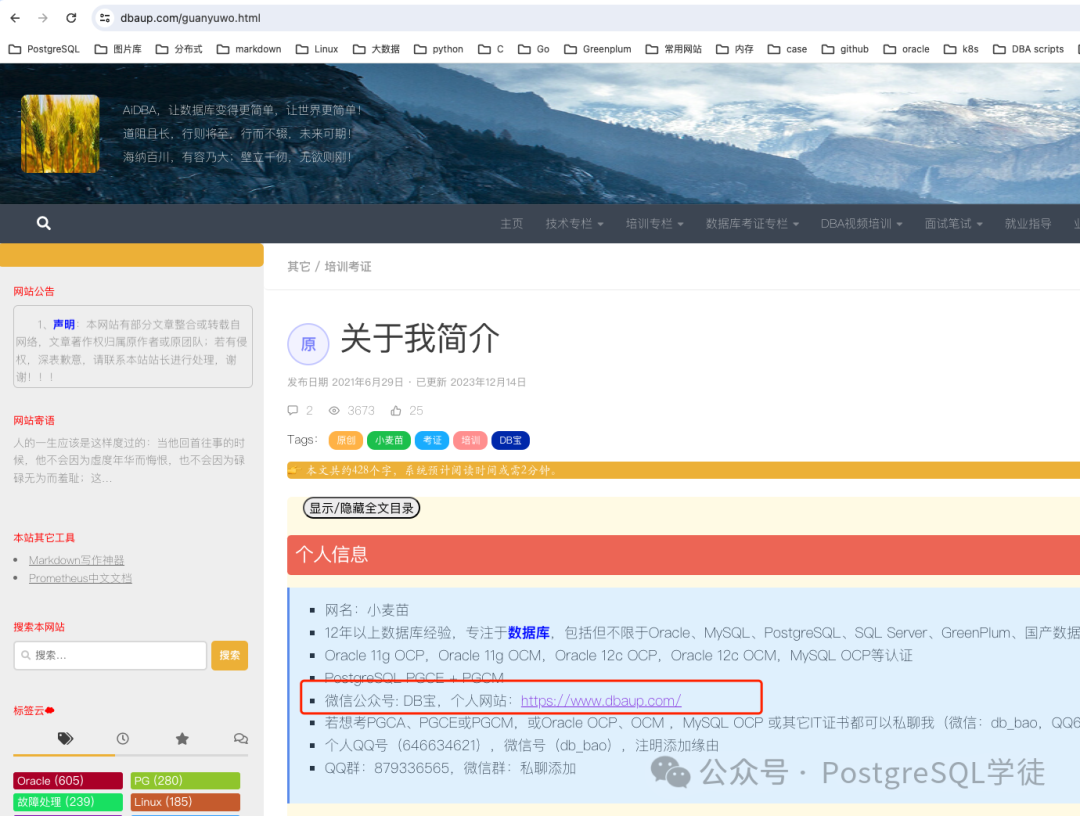Click the eye views icon under title
Viewport: 1080px width, 816px height.
[334, 410]
